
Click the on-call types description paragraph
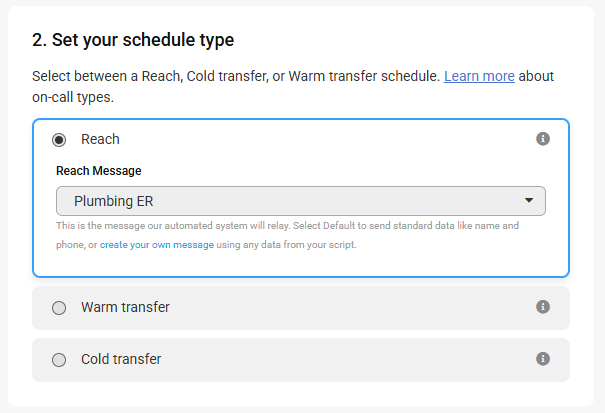tap(293, 86)
